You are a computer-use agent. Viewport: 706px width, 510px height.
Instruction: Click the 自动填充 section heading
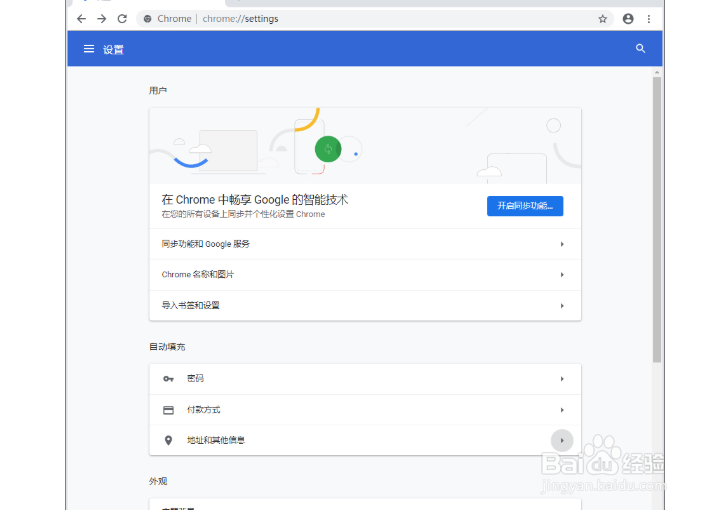[167, 347]
